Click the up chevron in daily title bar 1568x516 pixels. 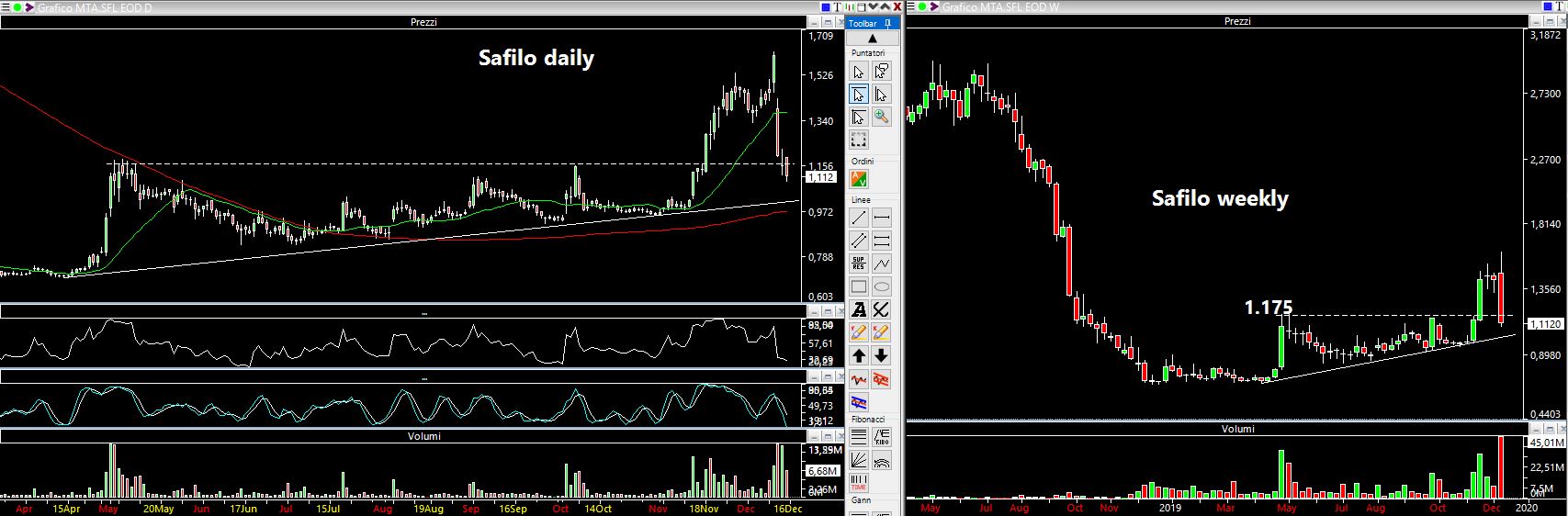tap(886, 7)
